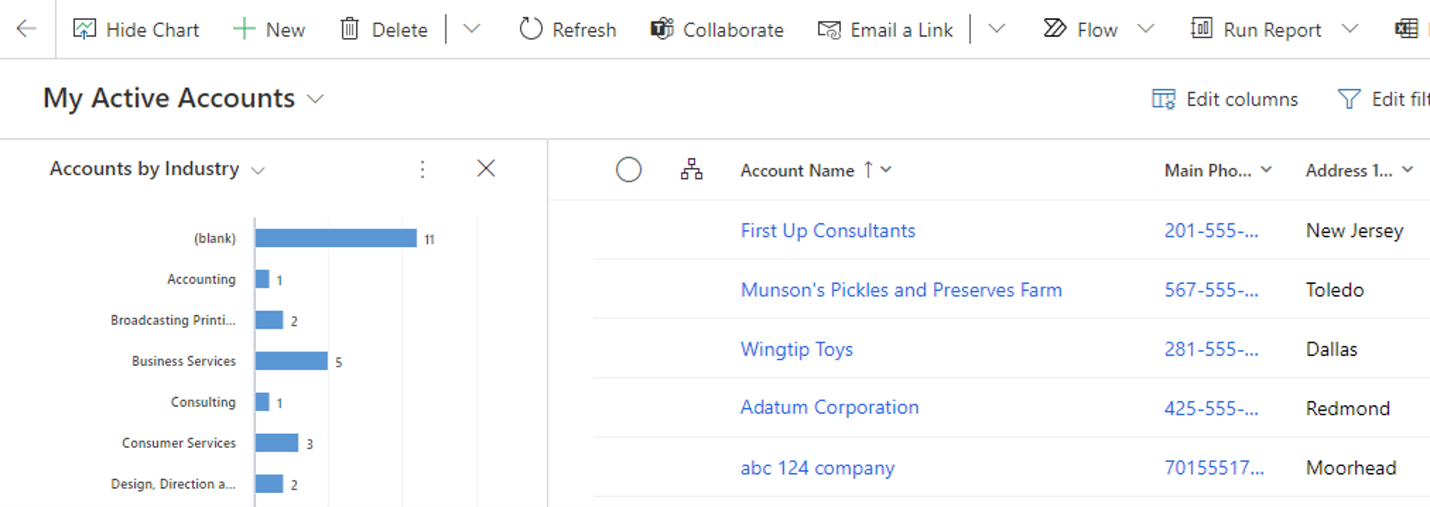The image size is (1430, 507).
Task: Open the Accounts by Industry chart selector
Action: point(158,169)
